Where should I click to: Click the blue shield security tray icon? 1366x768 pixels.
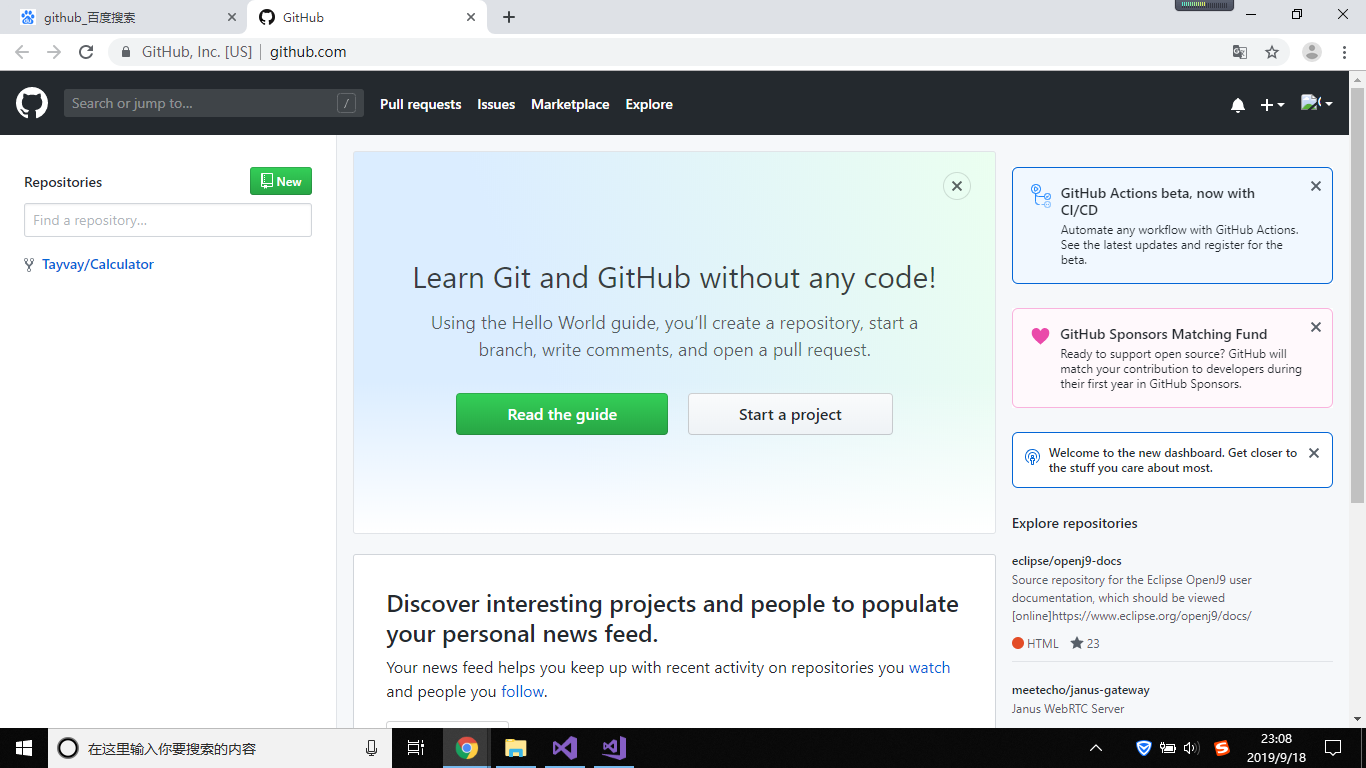[x=1144, y=748]
